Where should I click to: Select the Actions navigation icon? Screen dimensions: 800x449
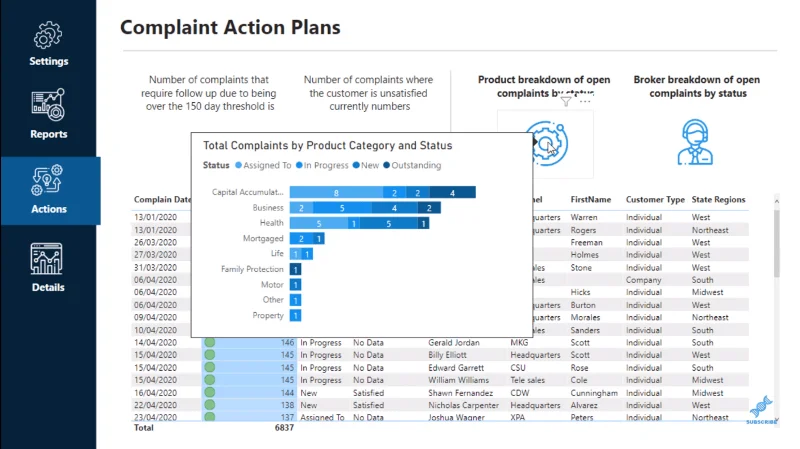[47, 180]
